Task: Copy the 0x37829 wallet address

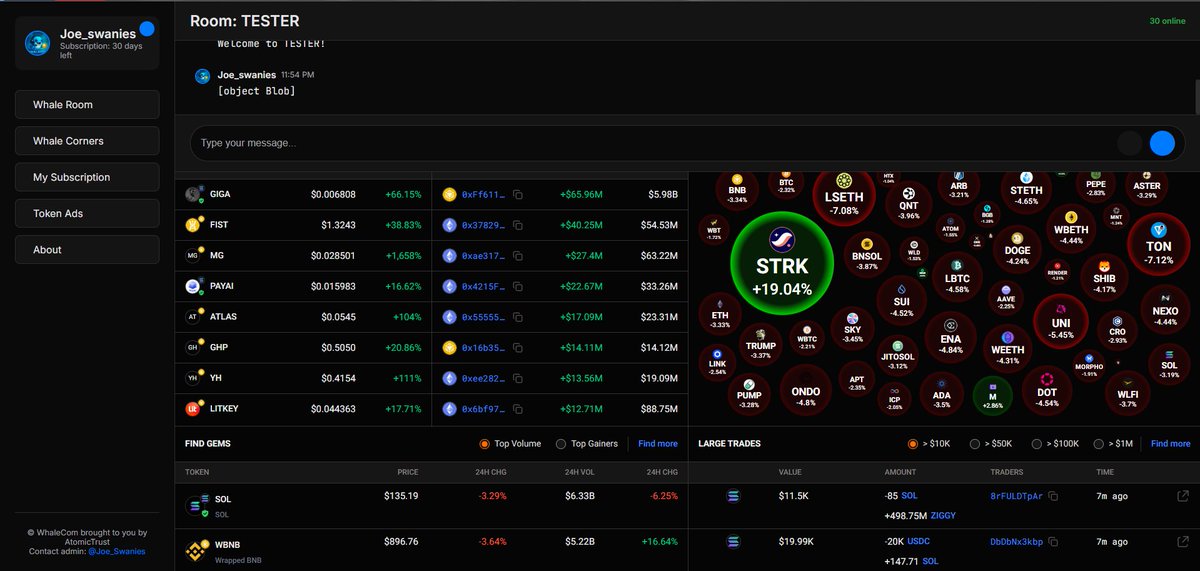Action: click(518, 225)
